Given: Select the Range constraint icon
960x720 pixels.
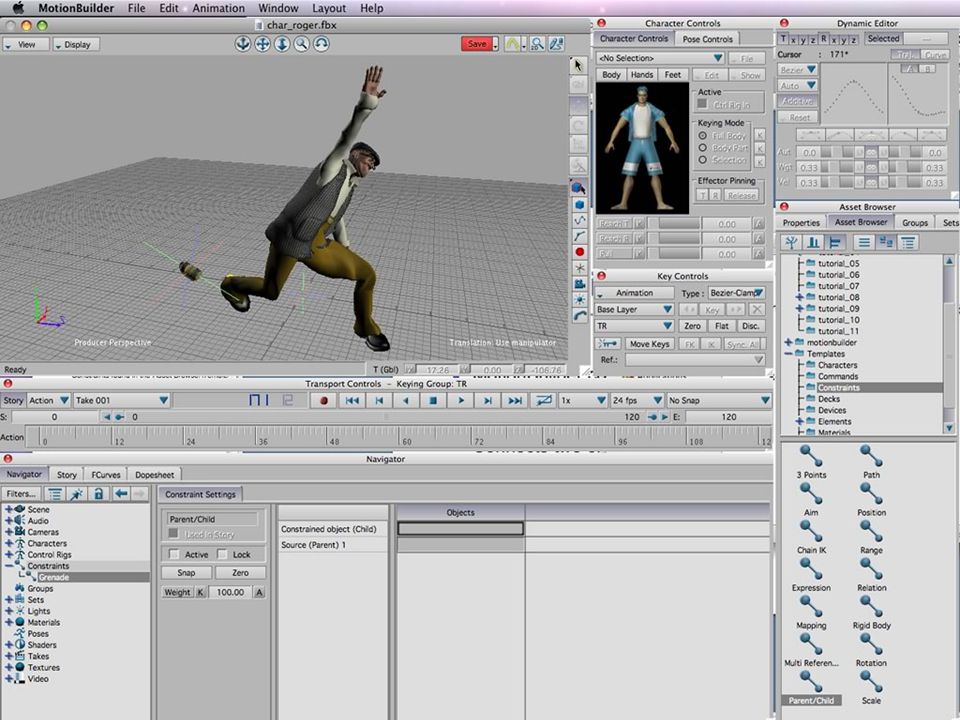Looking at the screenshot, I should [x=871, y=531].
